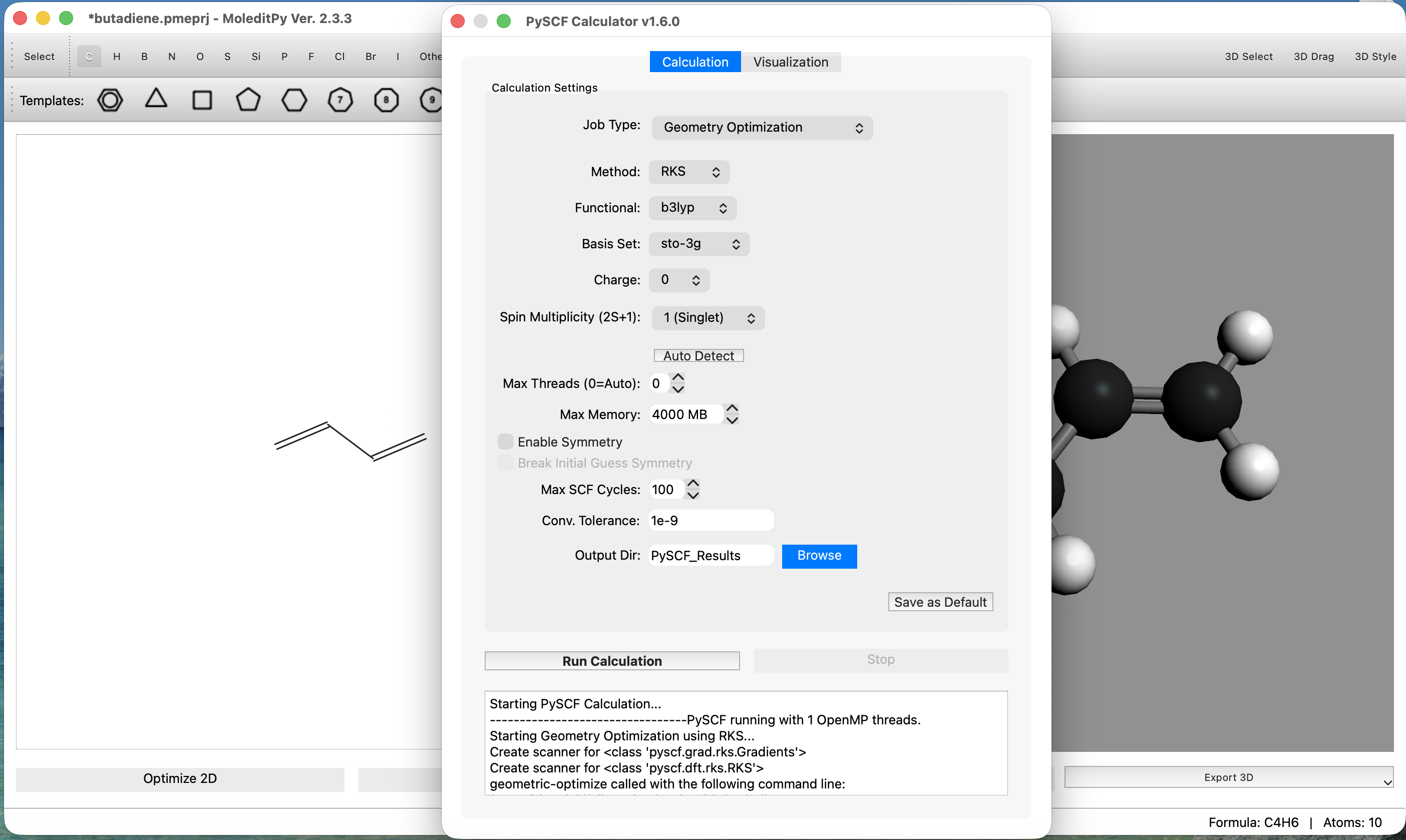The image size is (1406, 840).
Task: Select the 8-membered ring template
Action: pyautogui.click(x=386, y=100)
